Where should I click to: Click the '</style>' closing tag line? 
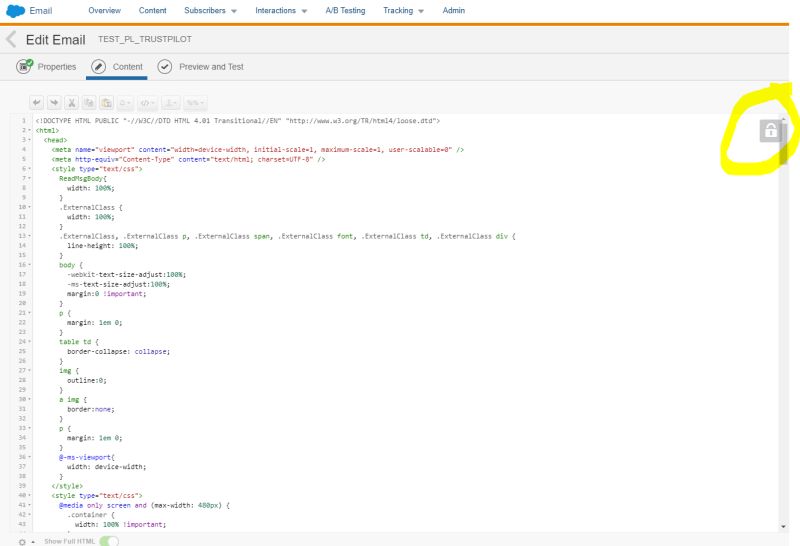pos(67,486)
